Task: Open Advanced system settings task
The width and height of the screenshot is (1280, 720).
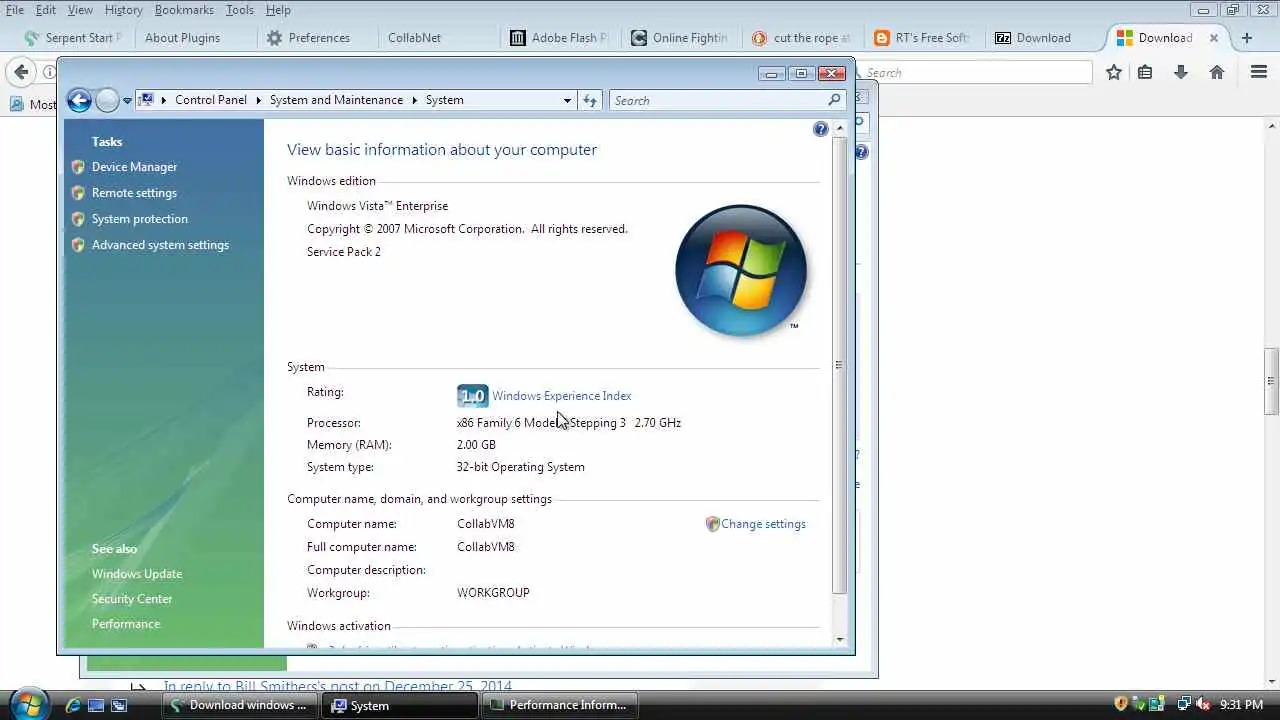Action: click(x=160, y=245)
